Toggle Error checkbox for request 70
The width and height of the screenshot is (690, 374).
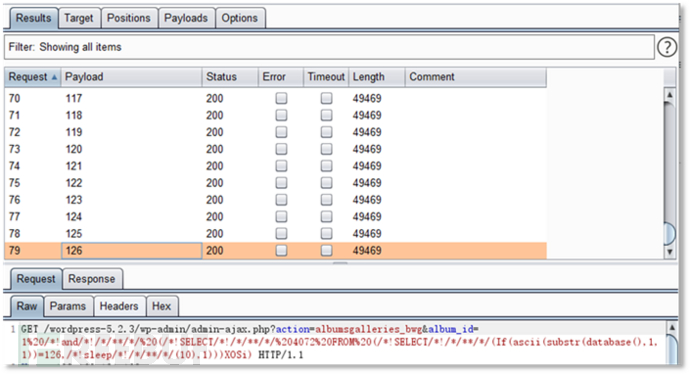[x=281, y=98]
